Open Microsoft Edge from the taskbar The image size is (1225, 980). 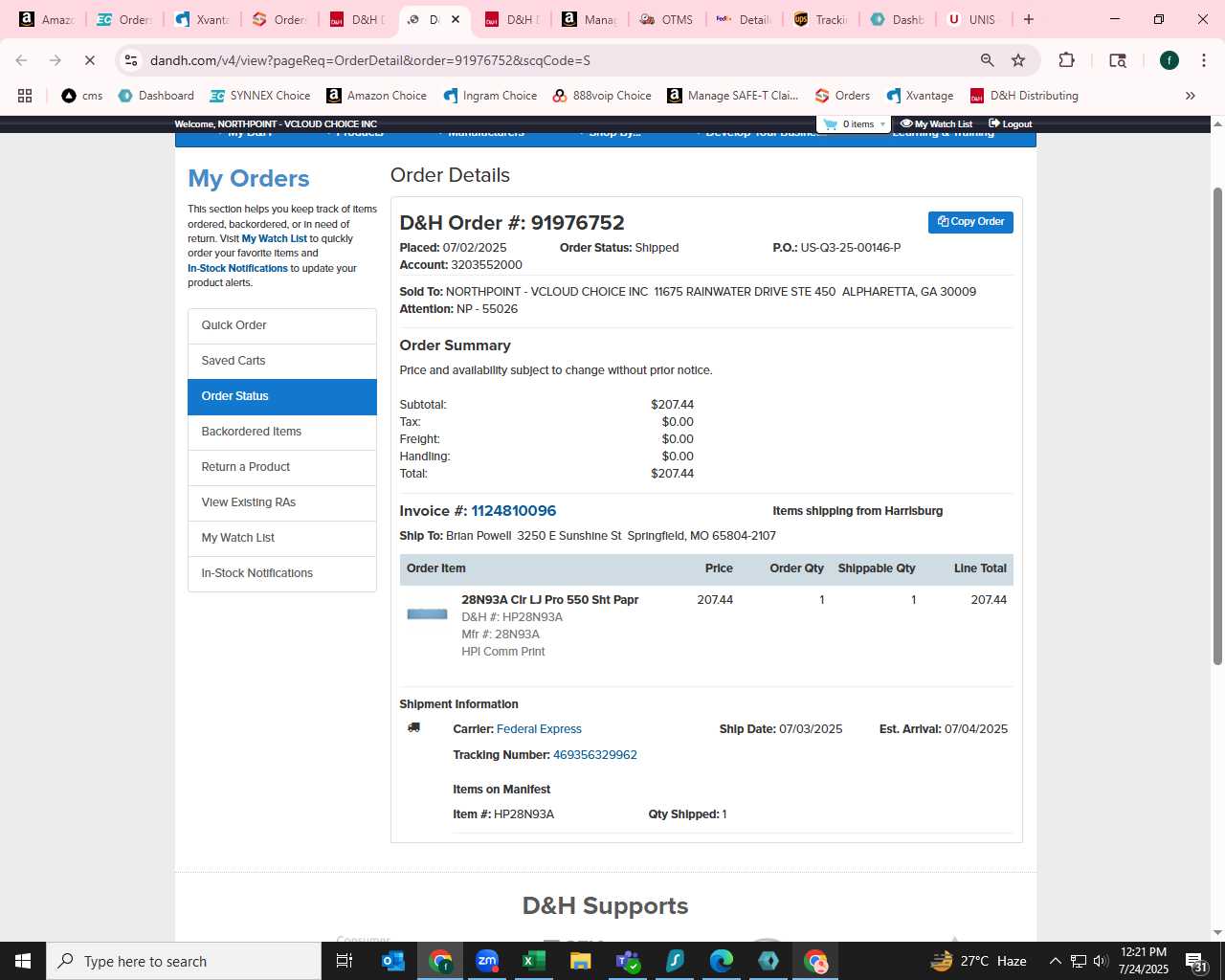pyautogui.click(x=722, y=961)
